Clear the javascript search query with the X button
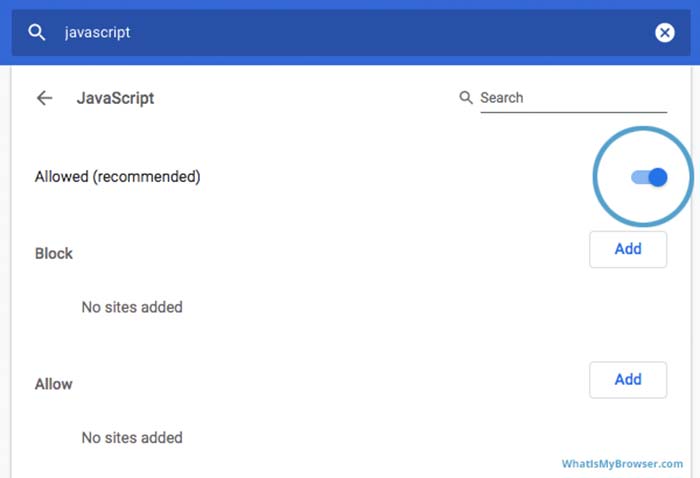The height and width of the screenshot is (478, 700). (665, 33)
